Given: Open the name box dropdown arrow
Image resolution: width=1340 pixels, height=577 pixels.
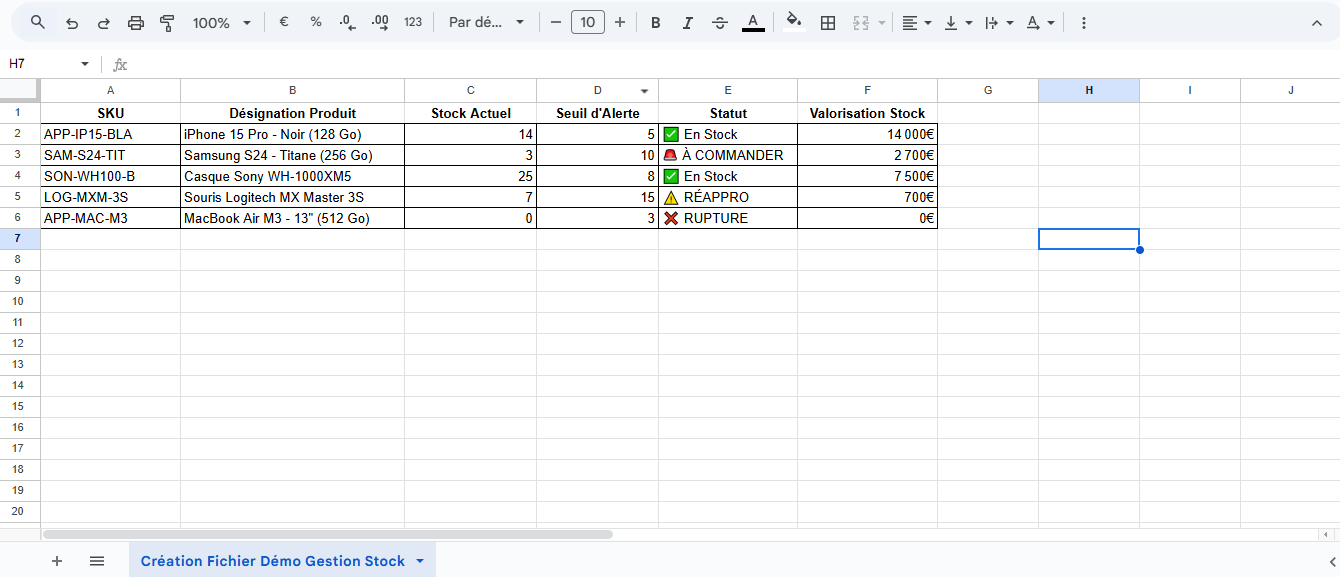Looking at the screenshot, I should coord(85,64).
